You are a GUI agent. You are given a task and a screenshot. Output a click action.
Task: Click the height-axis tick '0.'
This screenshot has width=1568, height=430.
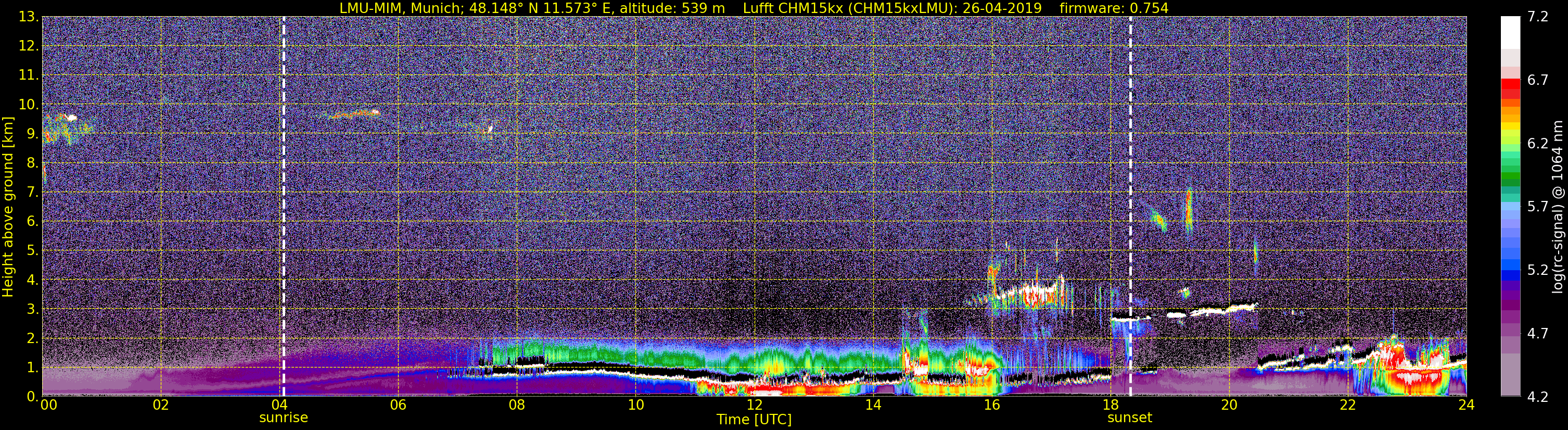pos(32,397)
